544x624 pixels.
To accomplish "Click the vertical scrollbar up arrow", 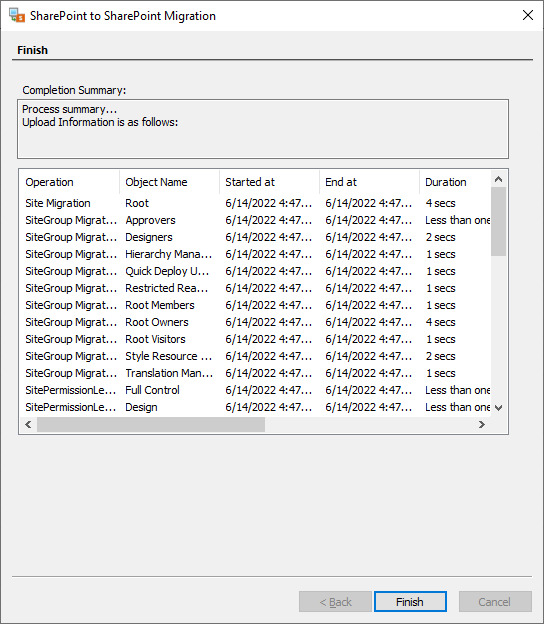I will pyautogui.click(x=498, y=179).
